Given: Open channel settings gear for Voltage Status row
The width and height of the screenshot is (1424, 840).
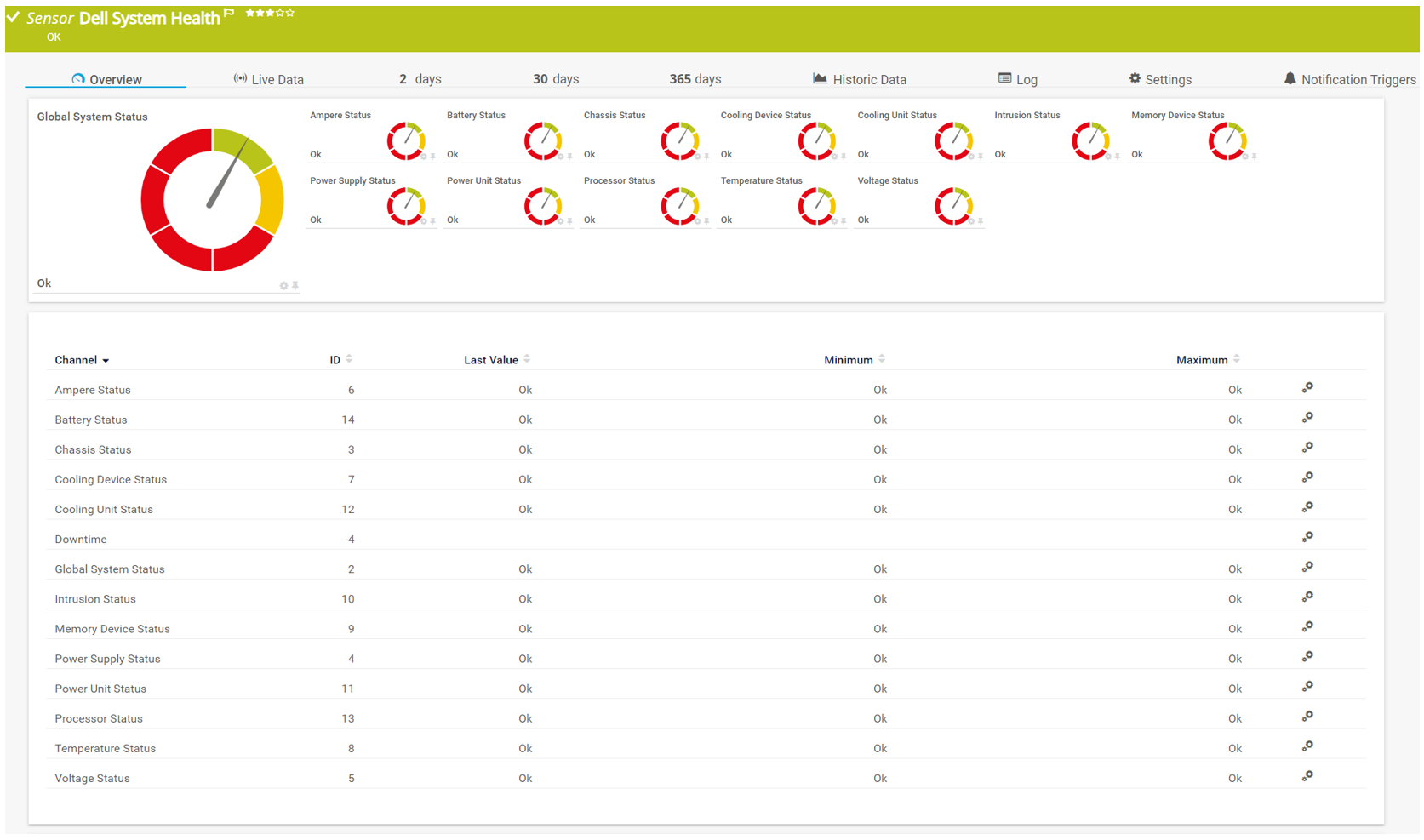Looking at the screenshot, I should click(1307, 775).
